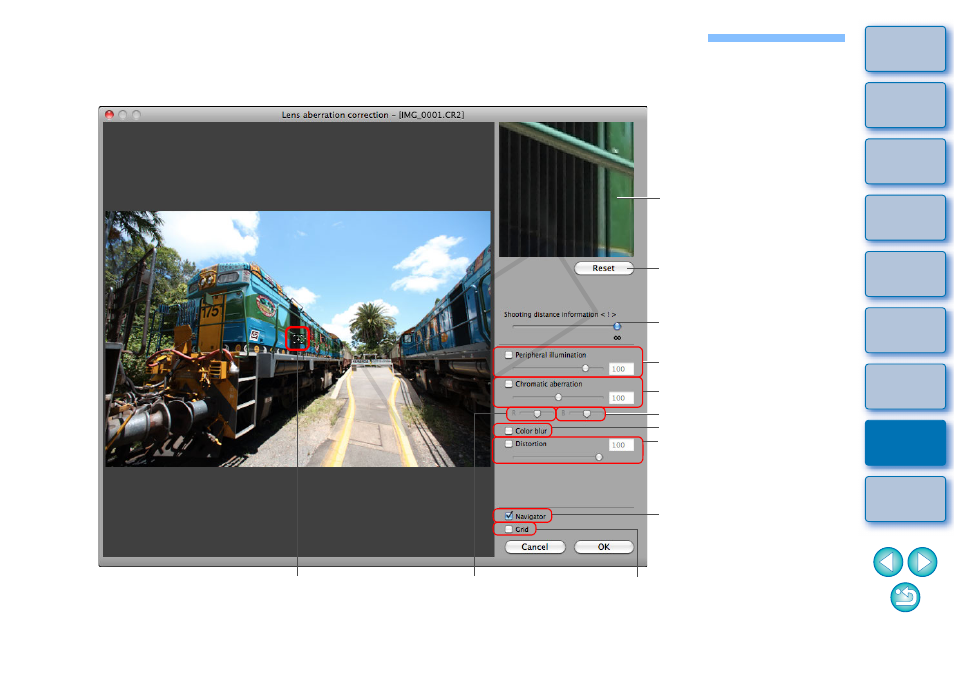Click the Distortion slider handle
This screenshot has height=674, width=954.
[x=599, y=457]
